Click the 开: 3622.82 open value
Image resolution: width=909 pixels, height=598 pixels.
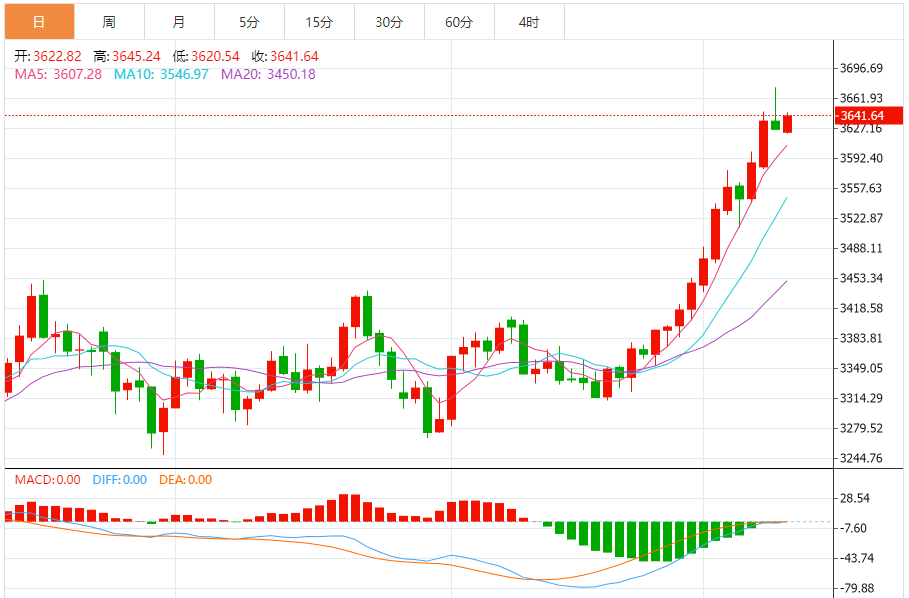(x=48, y=56)
